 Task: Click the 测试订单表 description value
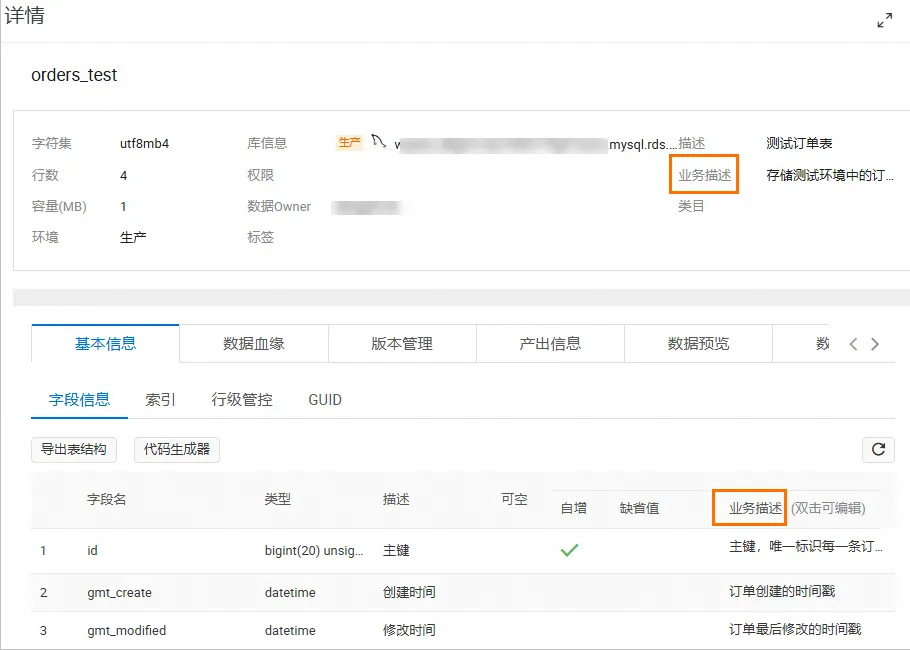tap(799, 143)
